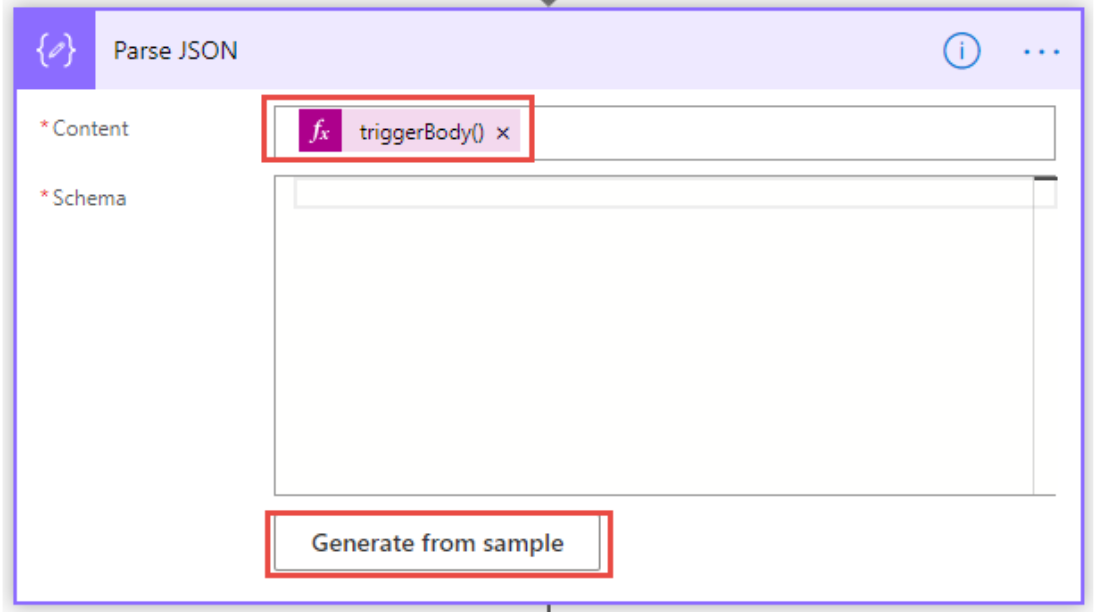
Task: Open the ellipsis more-options menu
Action: pyautogui.click(x=1041, y=51)
